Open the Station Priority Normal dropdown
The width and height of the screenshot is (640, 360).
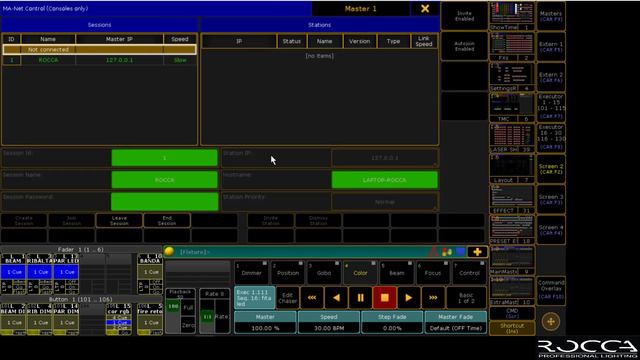point(384,202)
